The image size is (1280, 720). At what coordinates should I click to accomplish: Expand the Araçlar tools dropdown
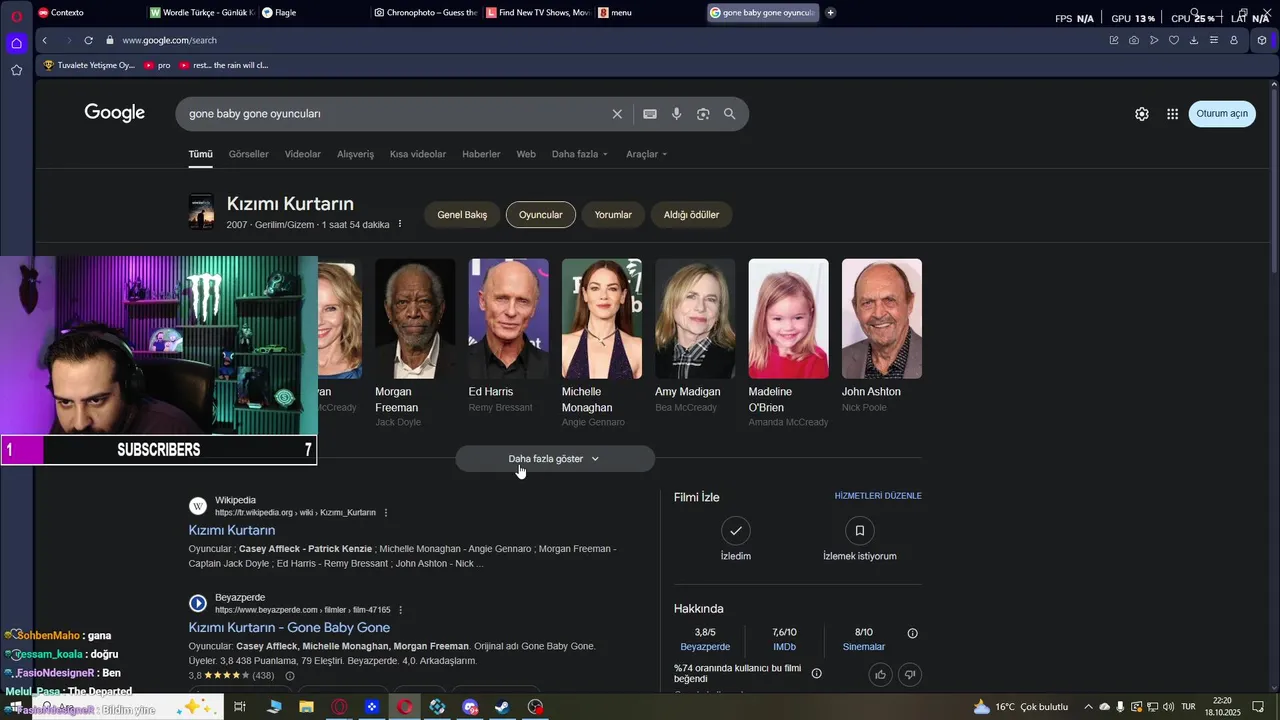(x=647, y=154)
